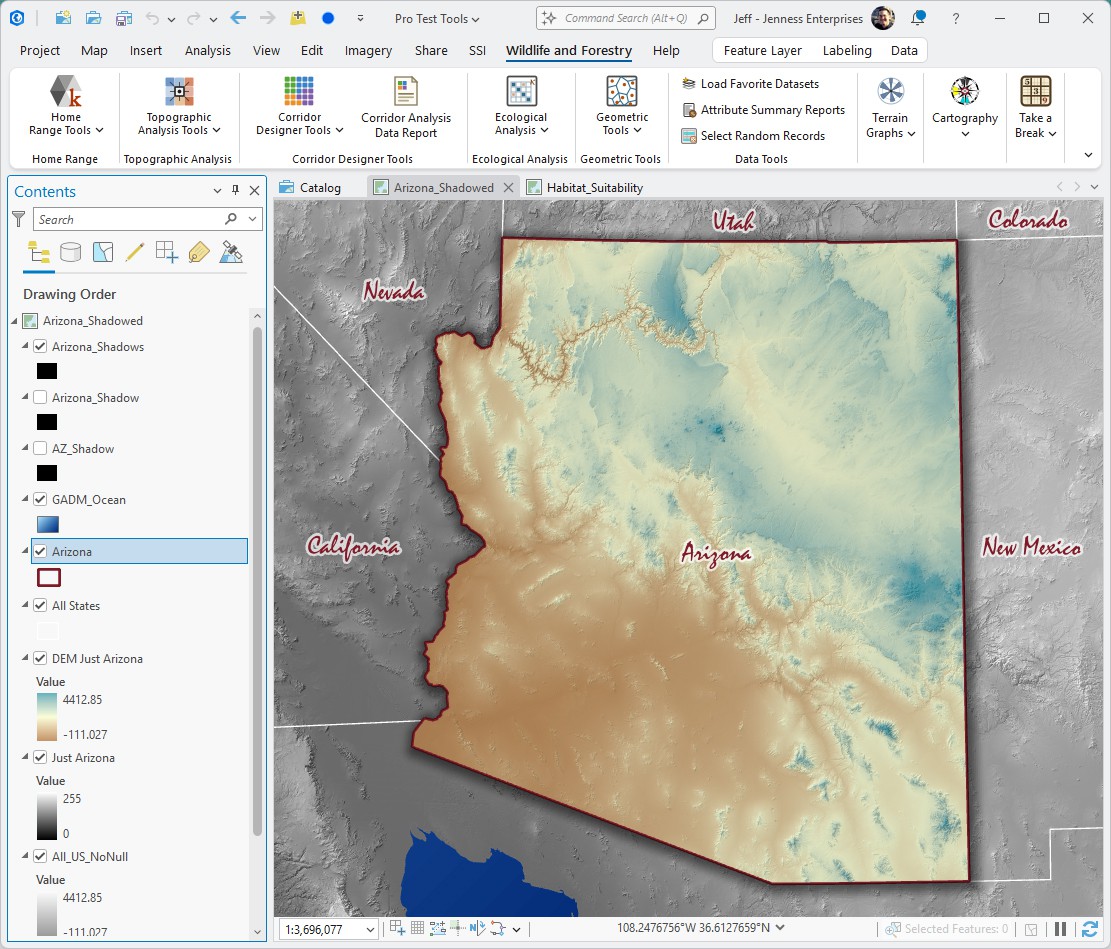This screenshot has height=949, width=1111.
Task: Open Terrain Graphs icon
Action: coord(890,91)
